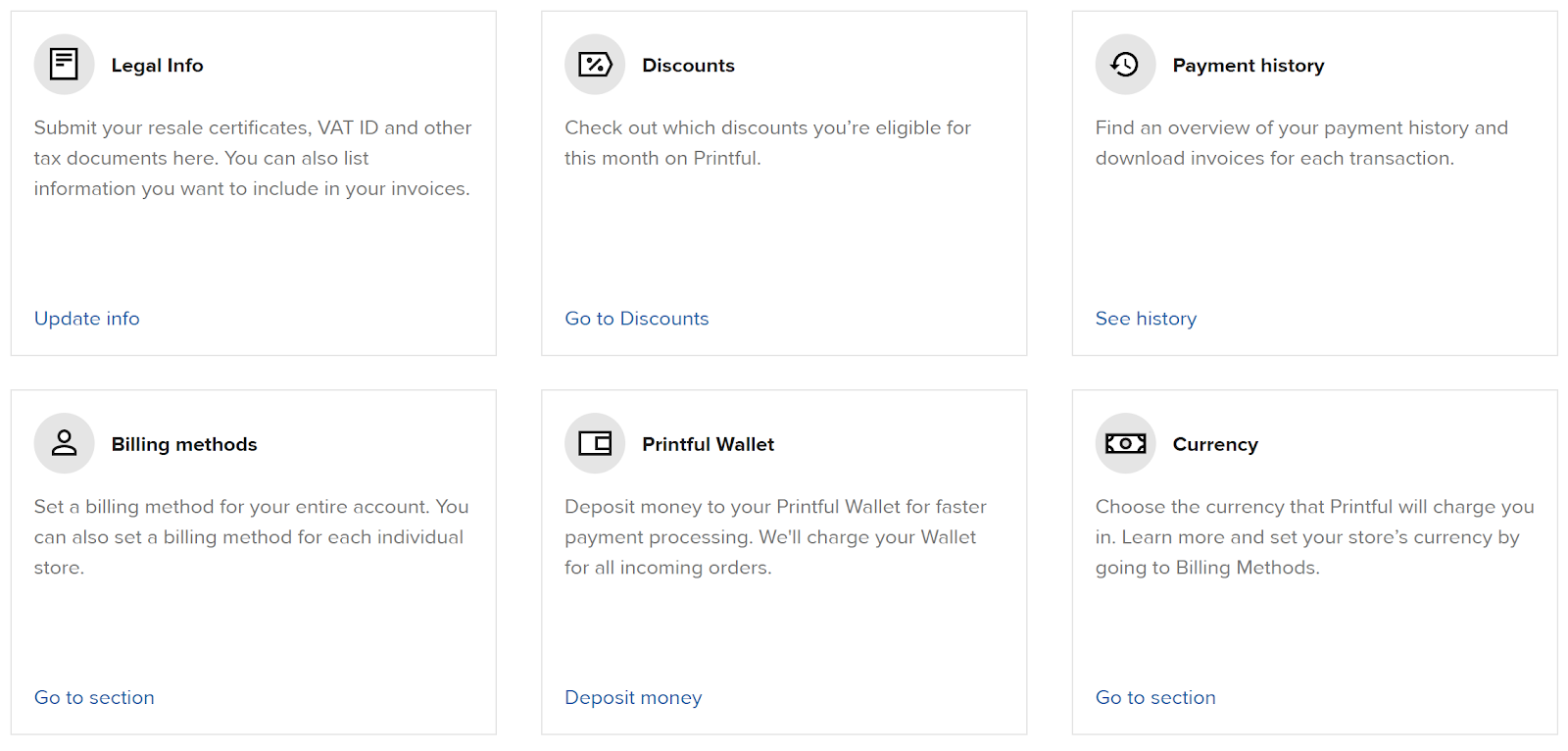Click the Billing methods title text
This screenshot has height=751, width=1568.
click(184, 444)
